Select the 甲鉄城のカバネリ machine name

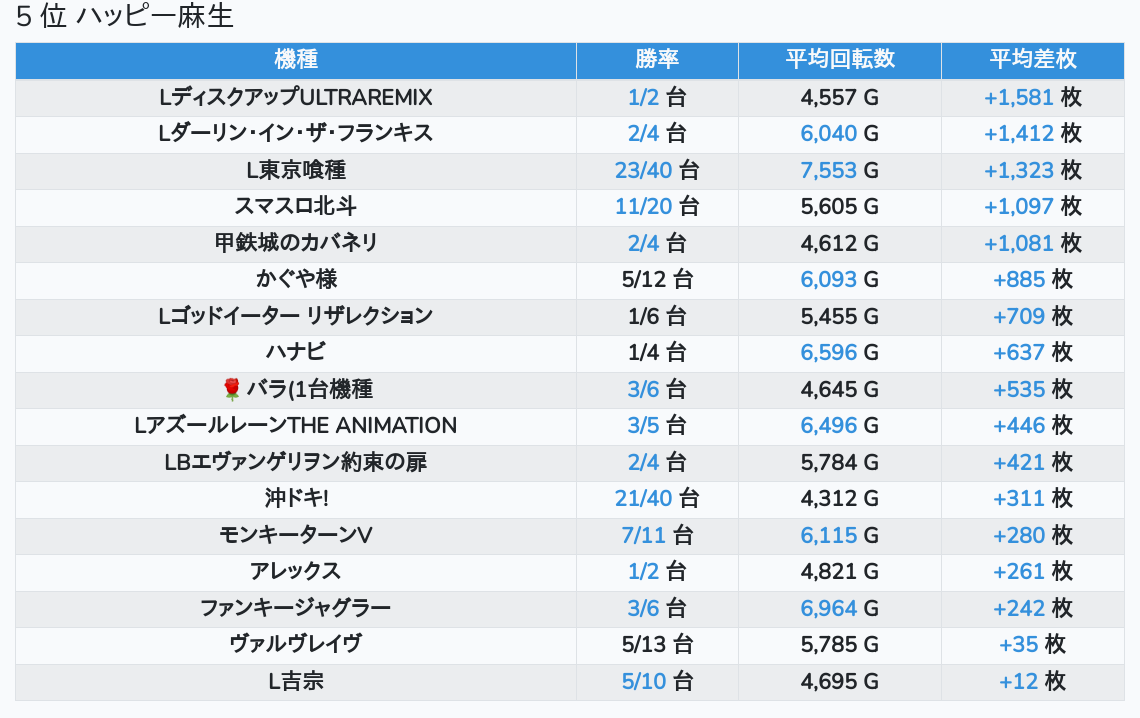coord(296,243)
